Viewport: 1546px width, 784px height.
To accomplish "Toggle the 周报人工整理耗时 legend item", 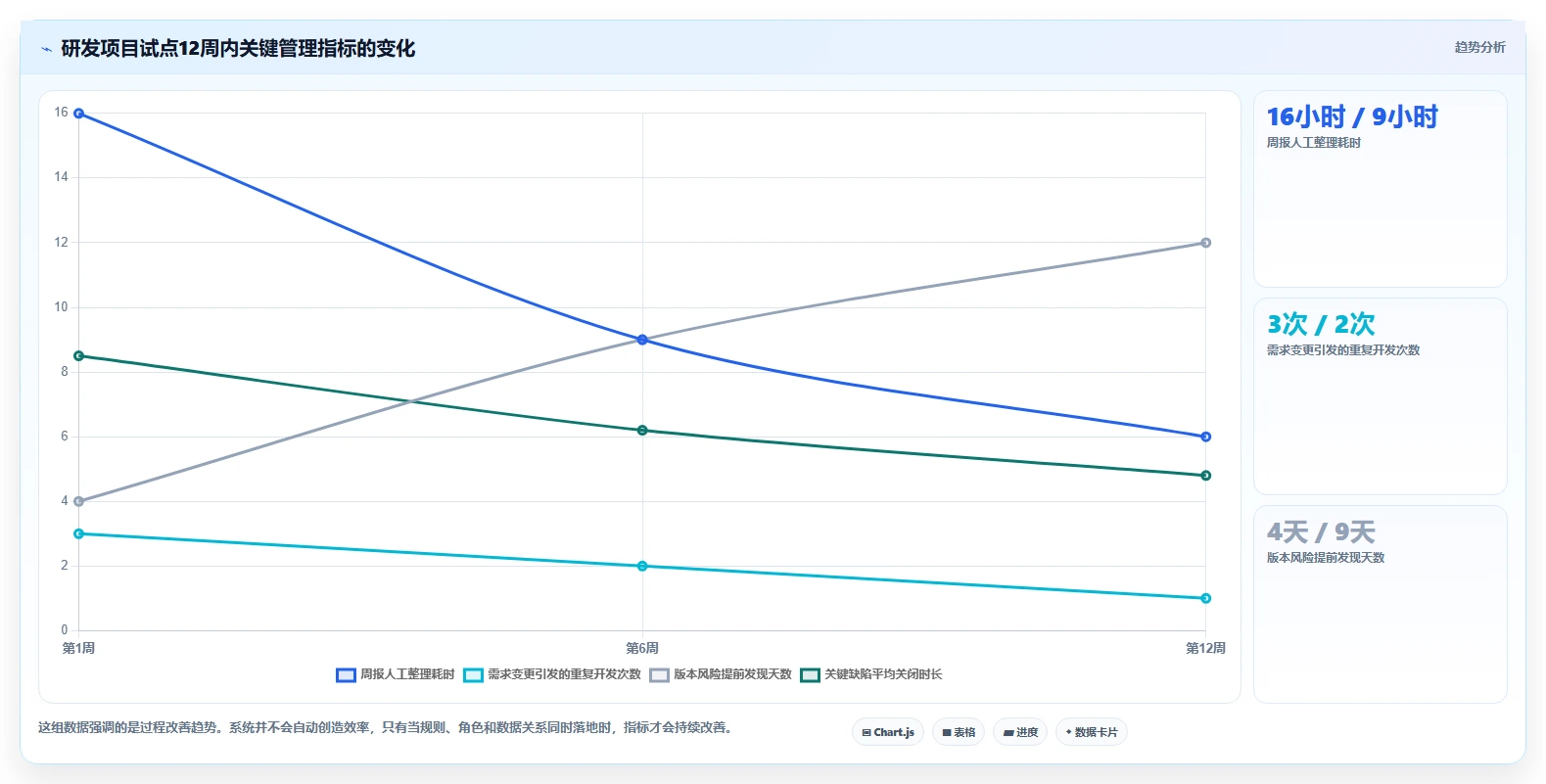I will (396, 674).
